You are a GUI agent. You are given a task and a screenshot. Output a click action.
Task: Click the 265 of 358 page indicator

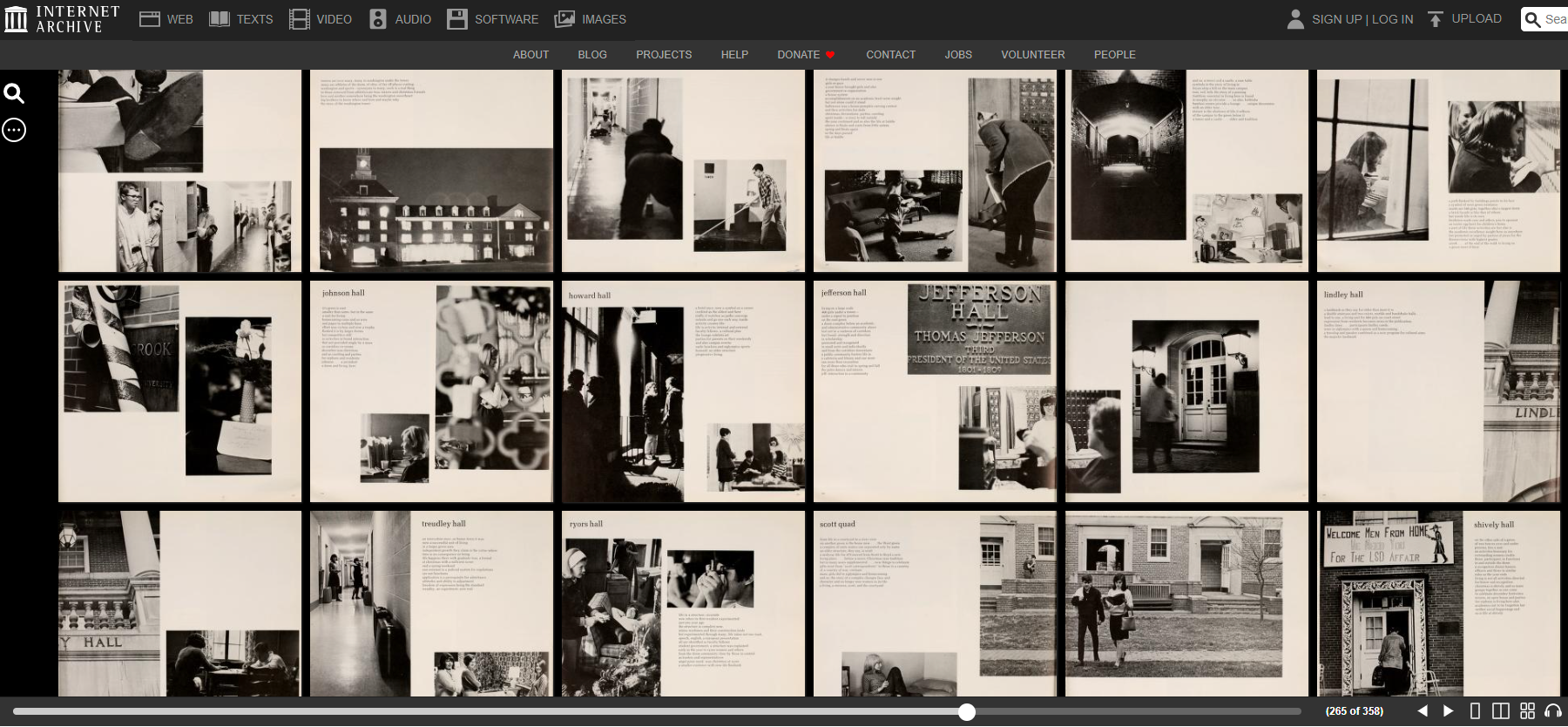(1355, 711)
